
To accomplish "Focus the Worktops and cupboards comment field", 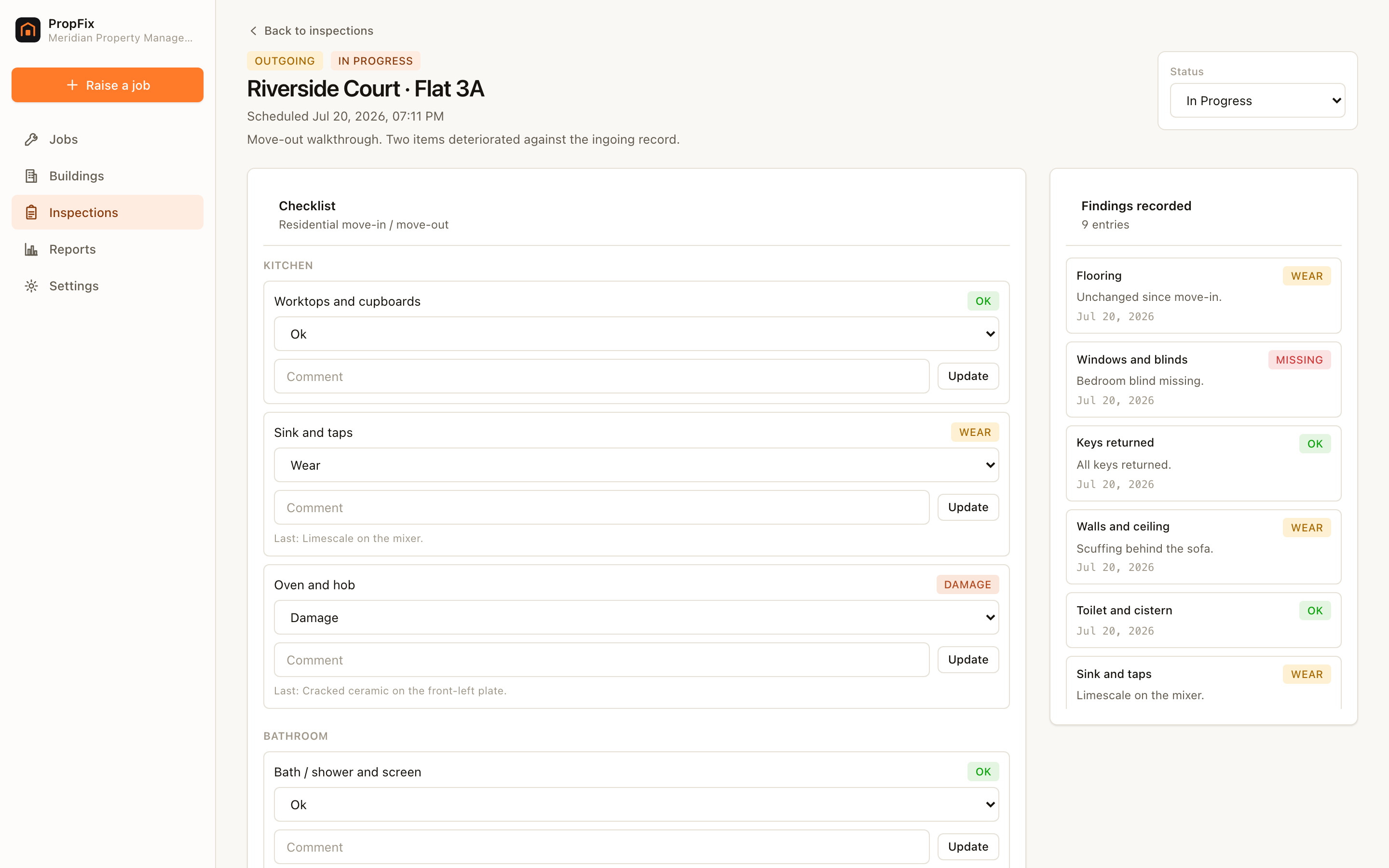I will [x=601, y=377].
